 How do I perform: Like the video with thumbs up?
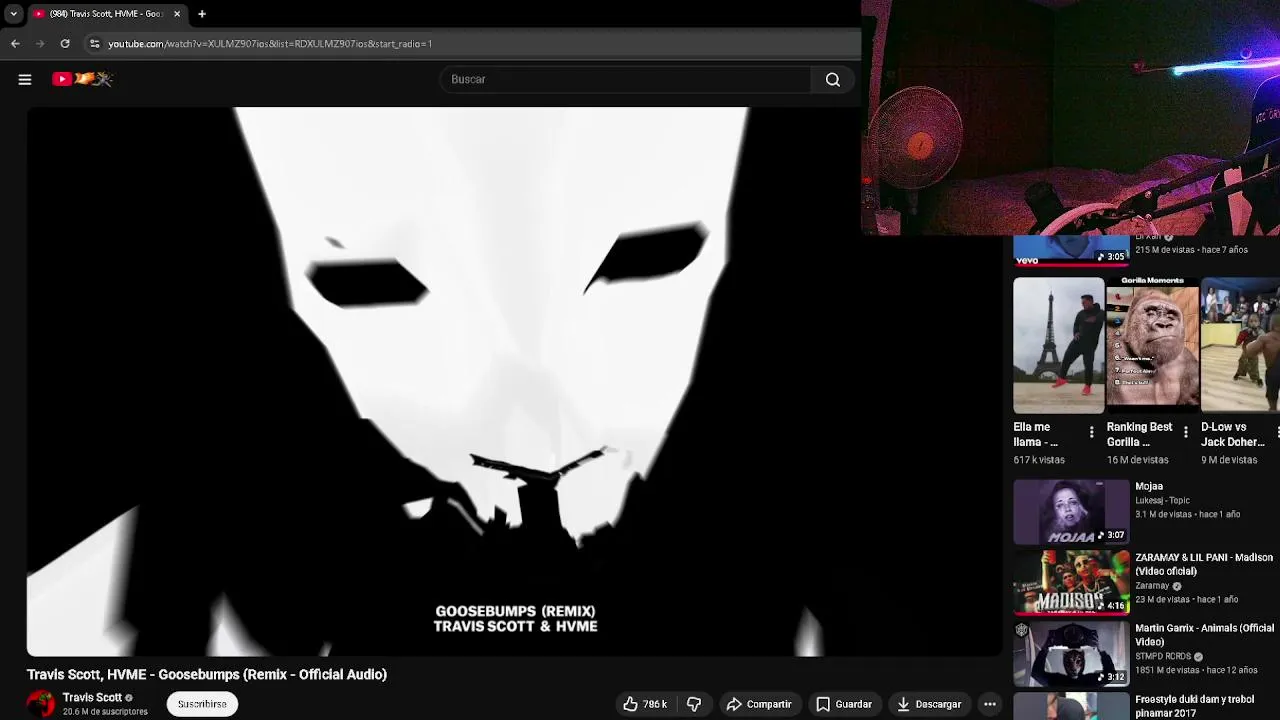(x=644, y=704)
